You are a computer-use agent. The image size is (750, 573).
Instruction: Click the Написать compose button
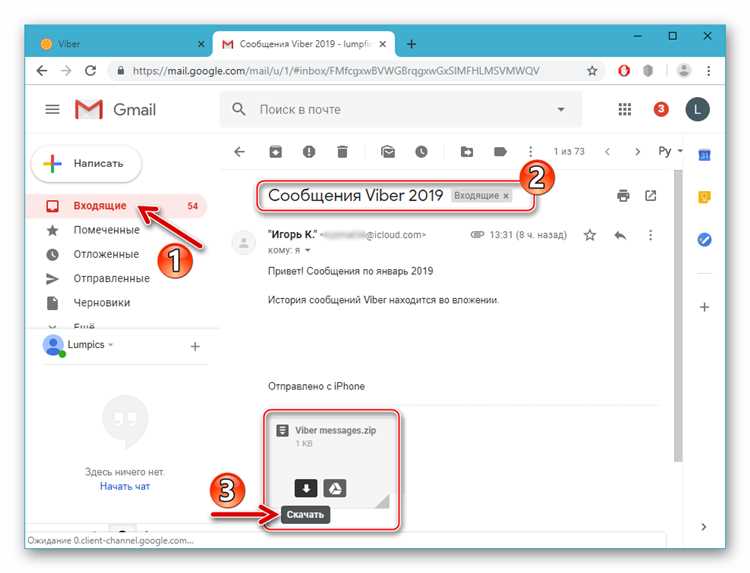pos(87,164)
